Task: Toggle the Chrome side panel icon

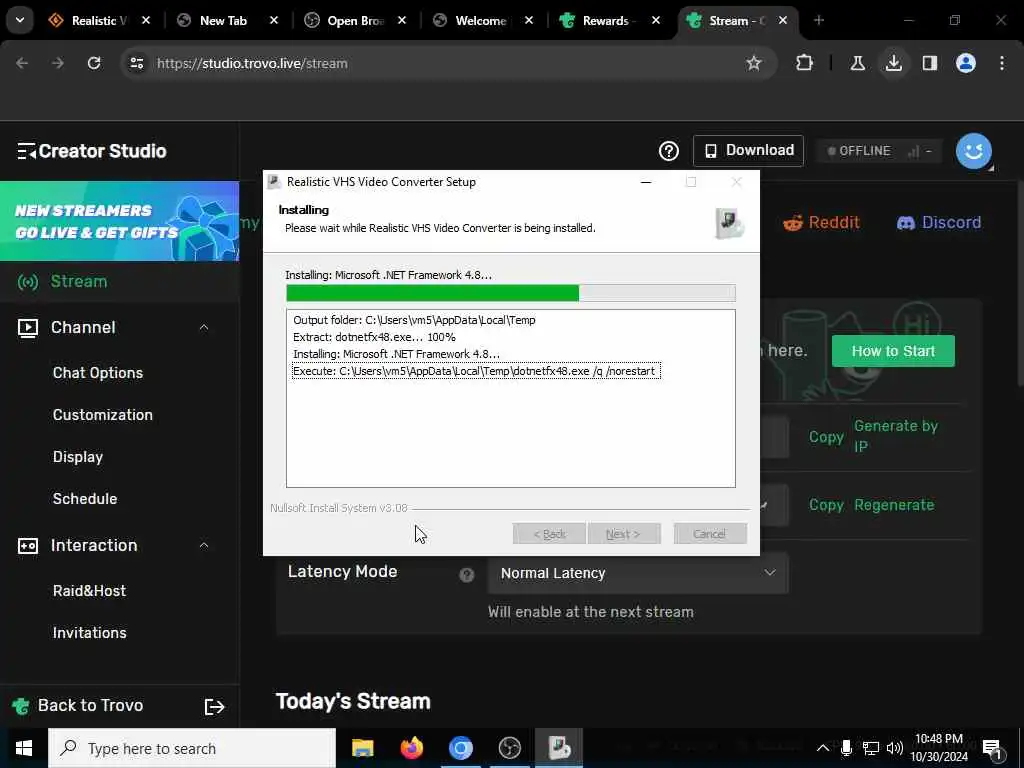Action: 930,63
